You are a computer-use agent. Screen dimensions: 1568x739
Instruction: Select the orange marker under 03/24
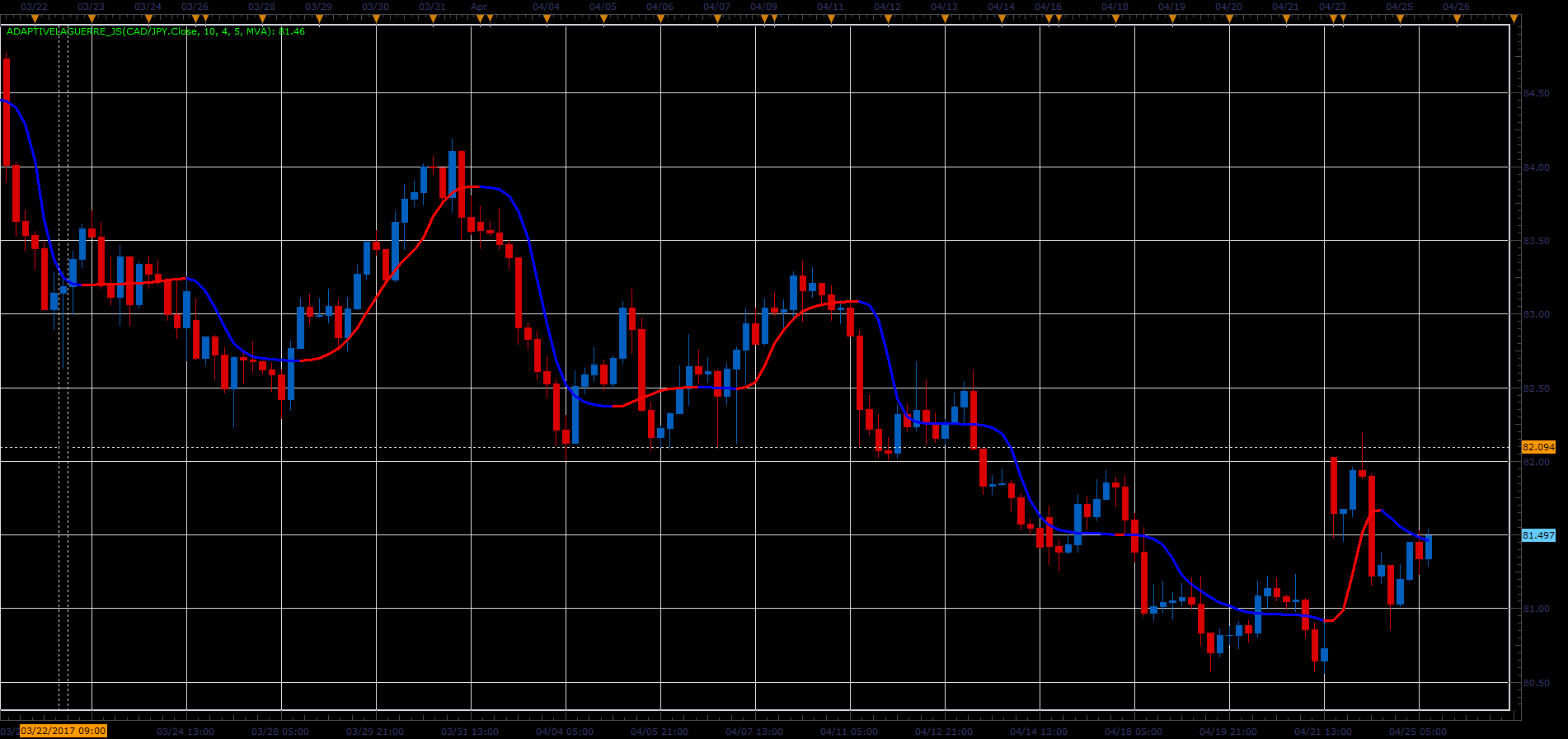click(148, 19)
